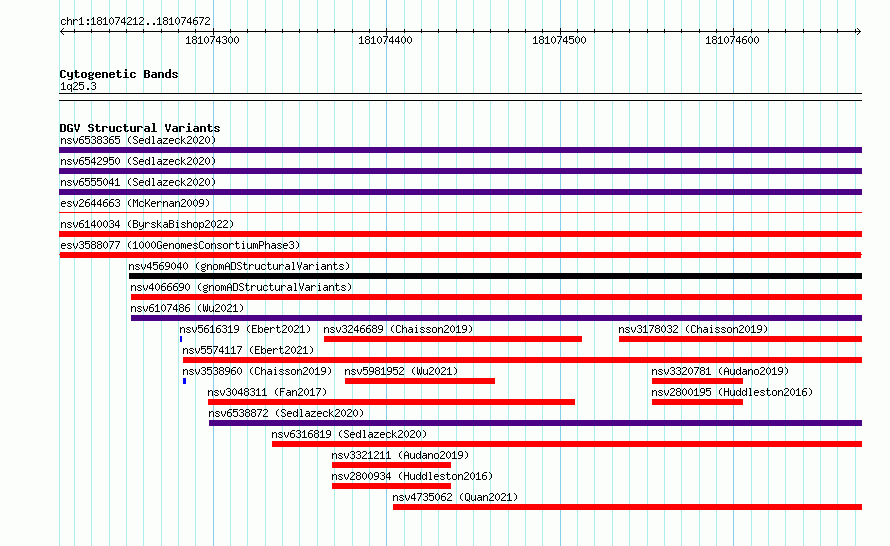
Task: Click the chr1:181074212..181074672 region label
Action: pos(135,21)
